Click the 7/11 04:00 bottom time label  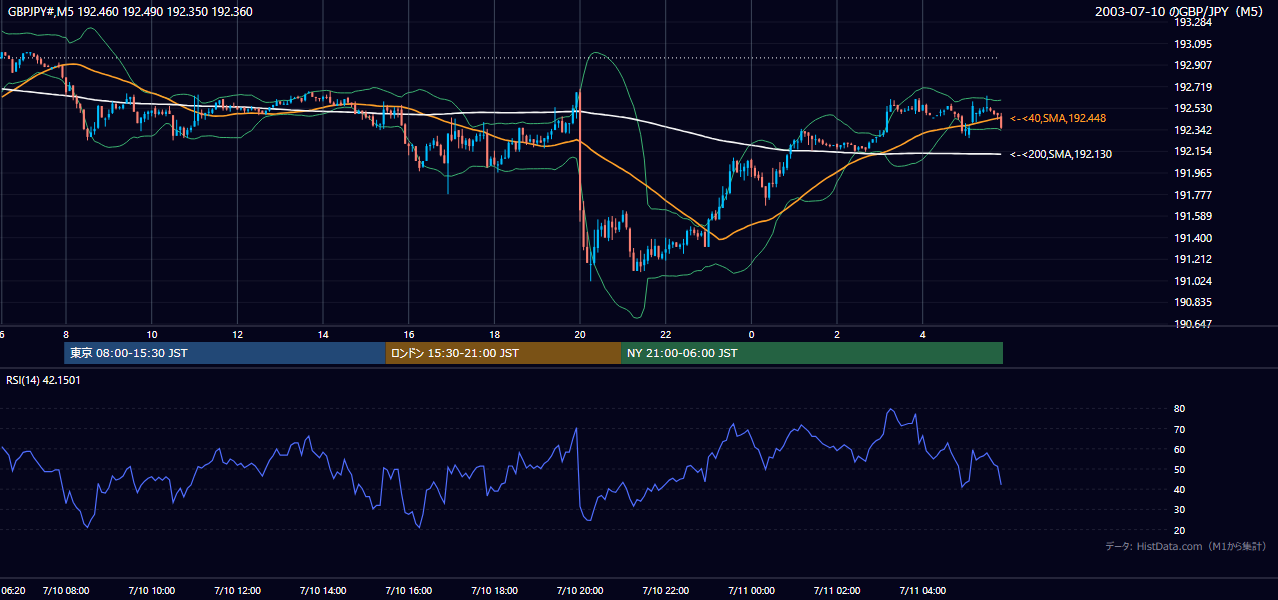click(923, 591)
